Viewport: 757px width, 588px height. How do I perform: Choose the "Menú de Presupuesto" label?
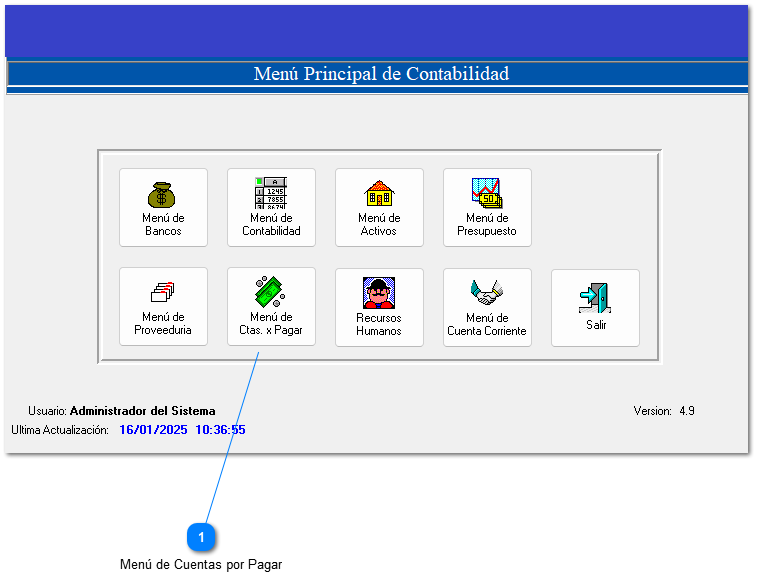[x=487, y=225]
